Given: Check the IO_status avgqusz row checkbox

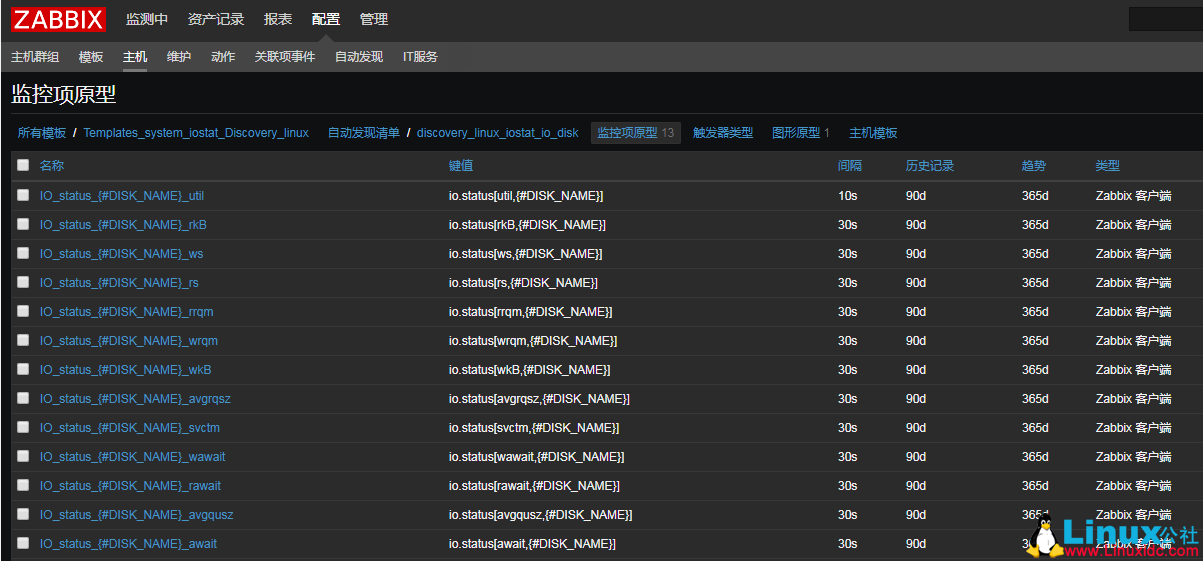Looking at the screenshot, I should (23, 514).
